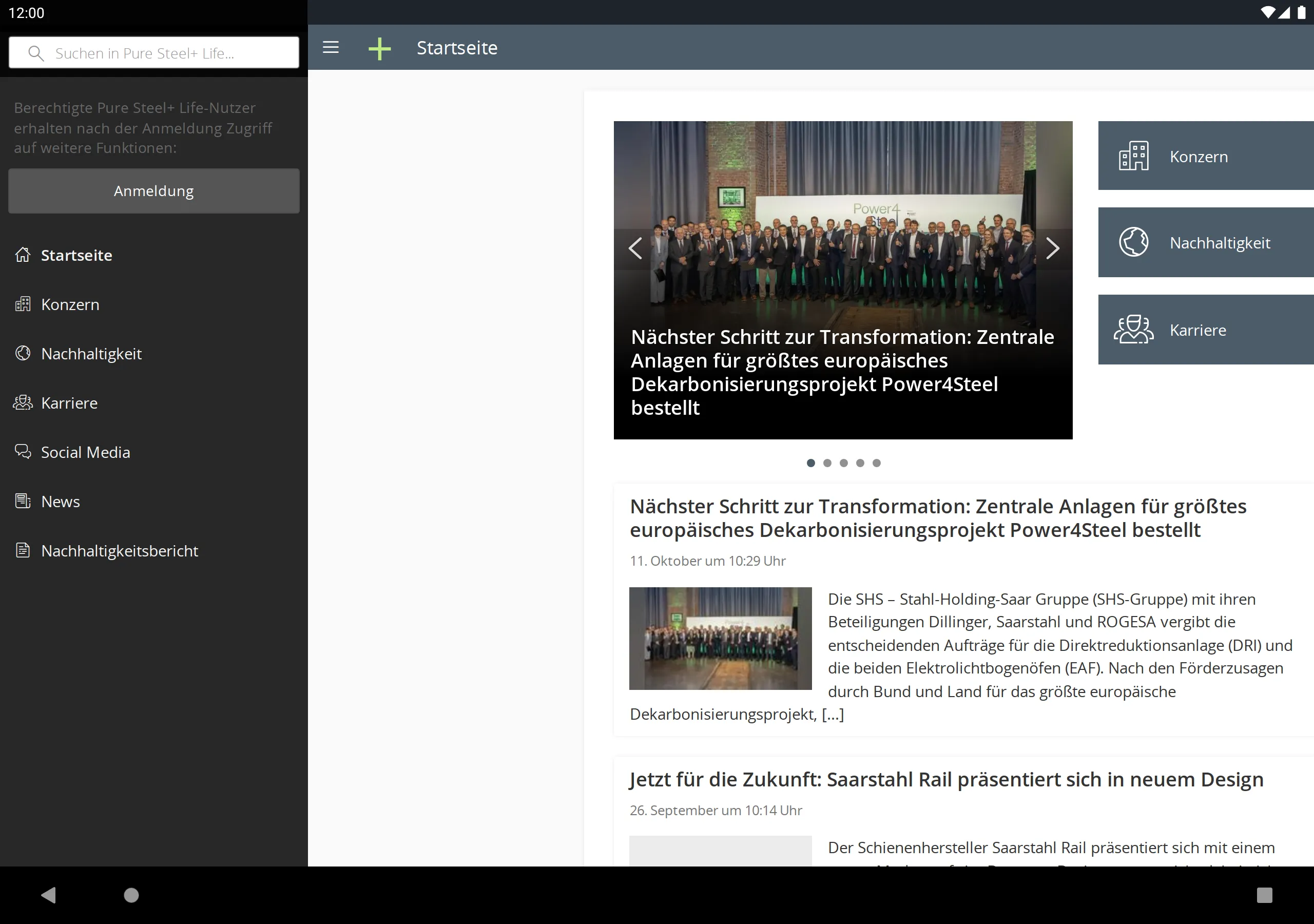
Task: Click date '11. Oktober um 10:29 Uhr'
Action: coord(708,561)
